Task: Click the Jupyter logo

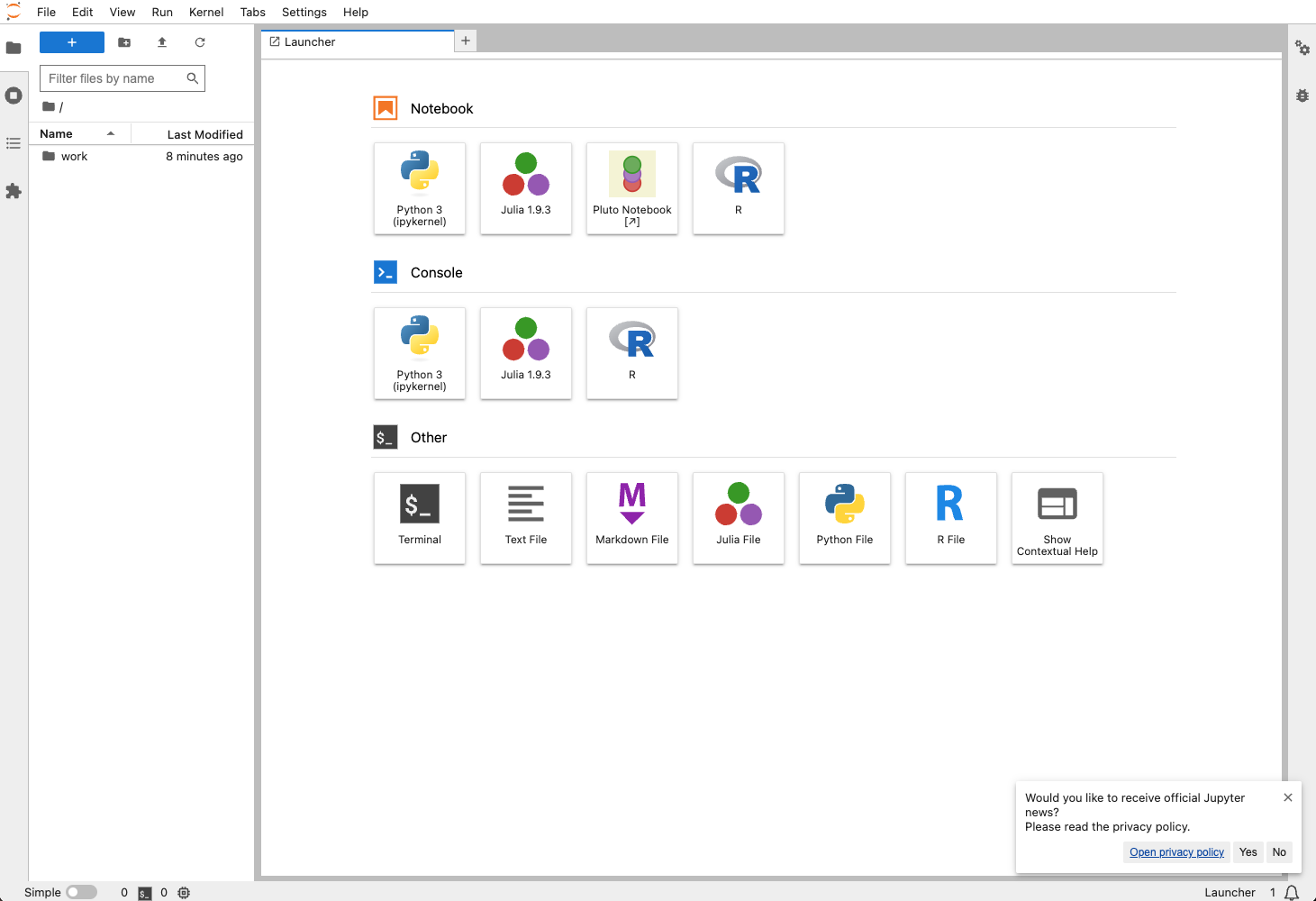Action: 14,12
